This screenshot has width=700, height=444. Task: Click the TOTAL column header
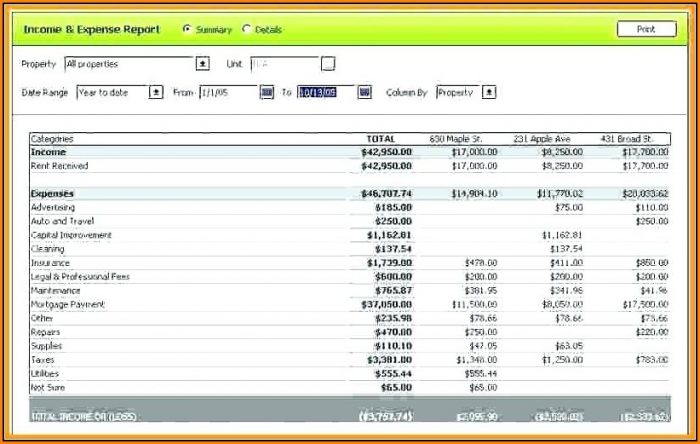pyautogui.click(x=381, y=138)
